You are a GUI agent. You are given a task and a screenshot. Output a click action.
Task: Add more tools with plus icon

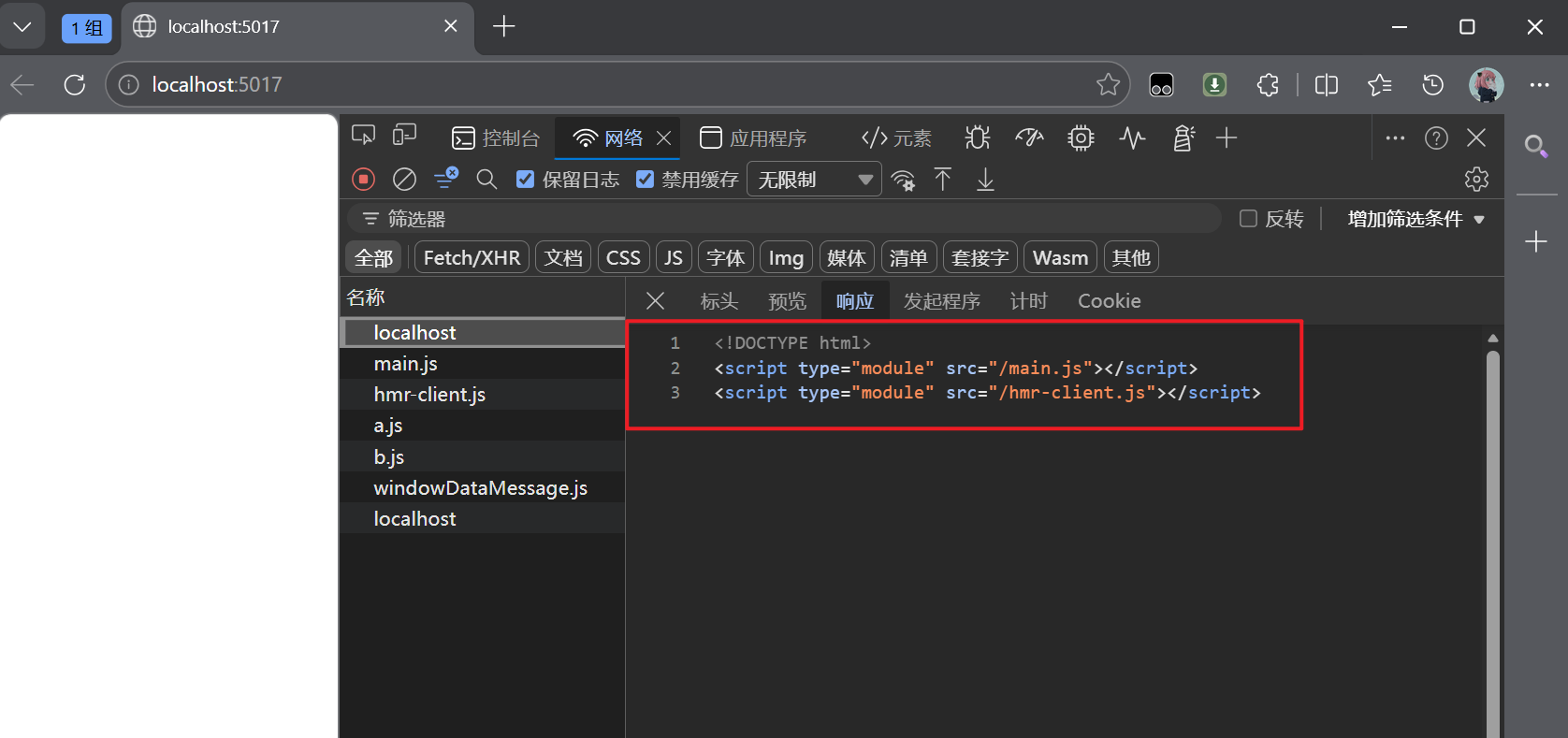pos(1227,138)
